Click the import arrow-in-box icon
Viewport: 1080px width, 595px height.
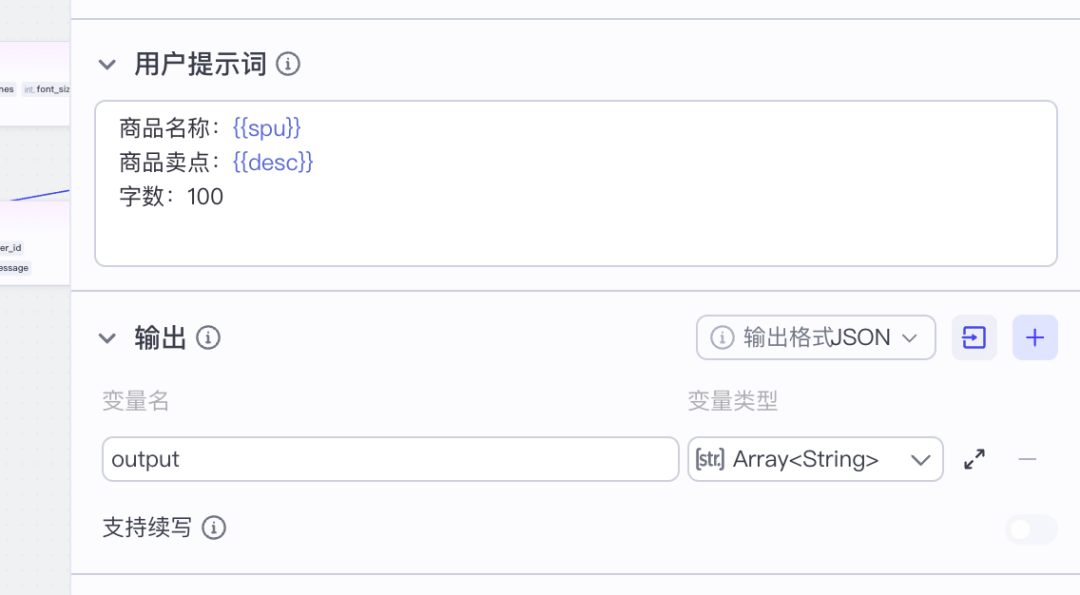coord(974,338)
